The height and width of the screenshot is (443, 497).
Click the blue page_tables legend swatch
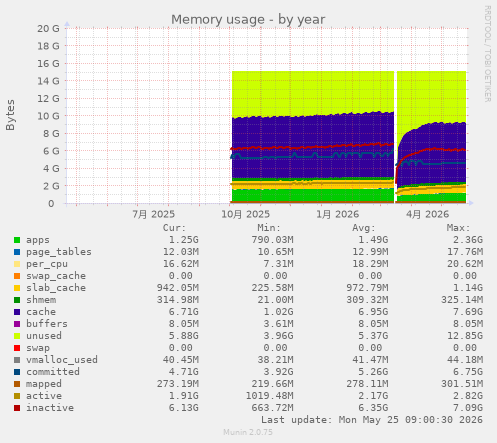point(17,252)
